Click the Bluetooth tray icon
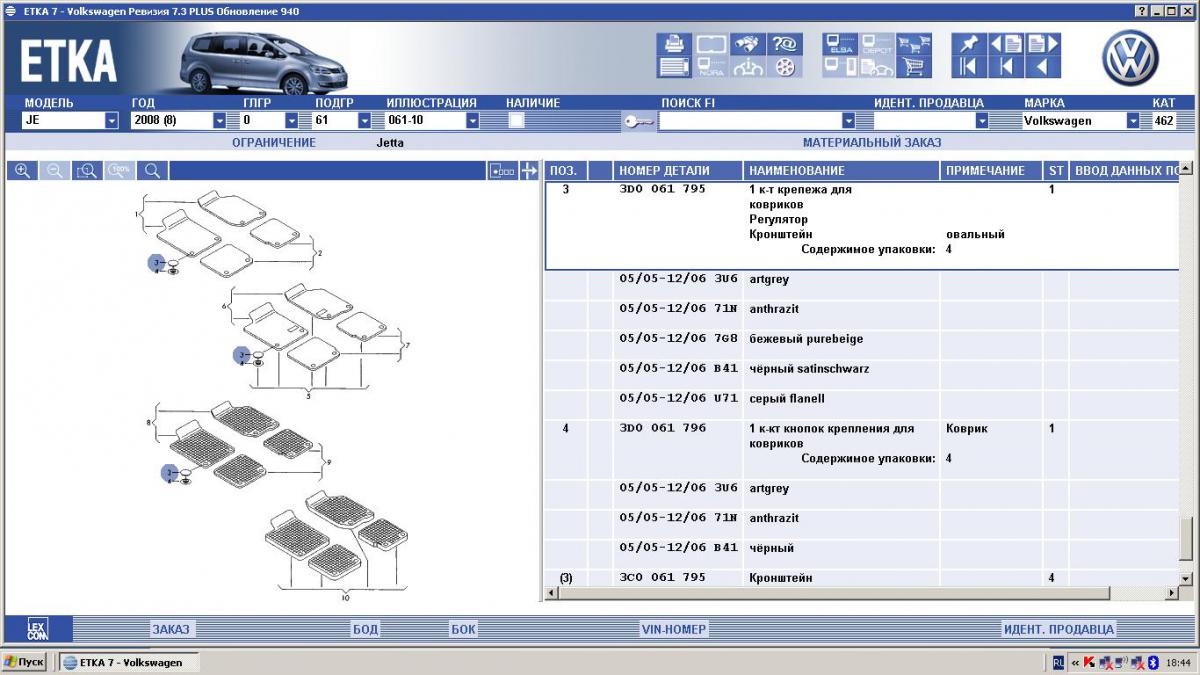Image resolution: width=1200 pixels, height=675 pixels. click(x=1152, y=662)
